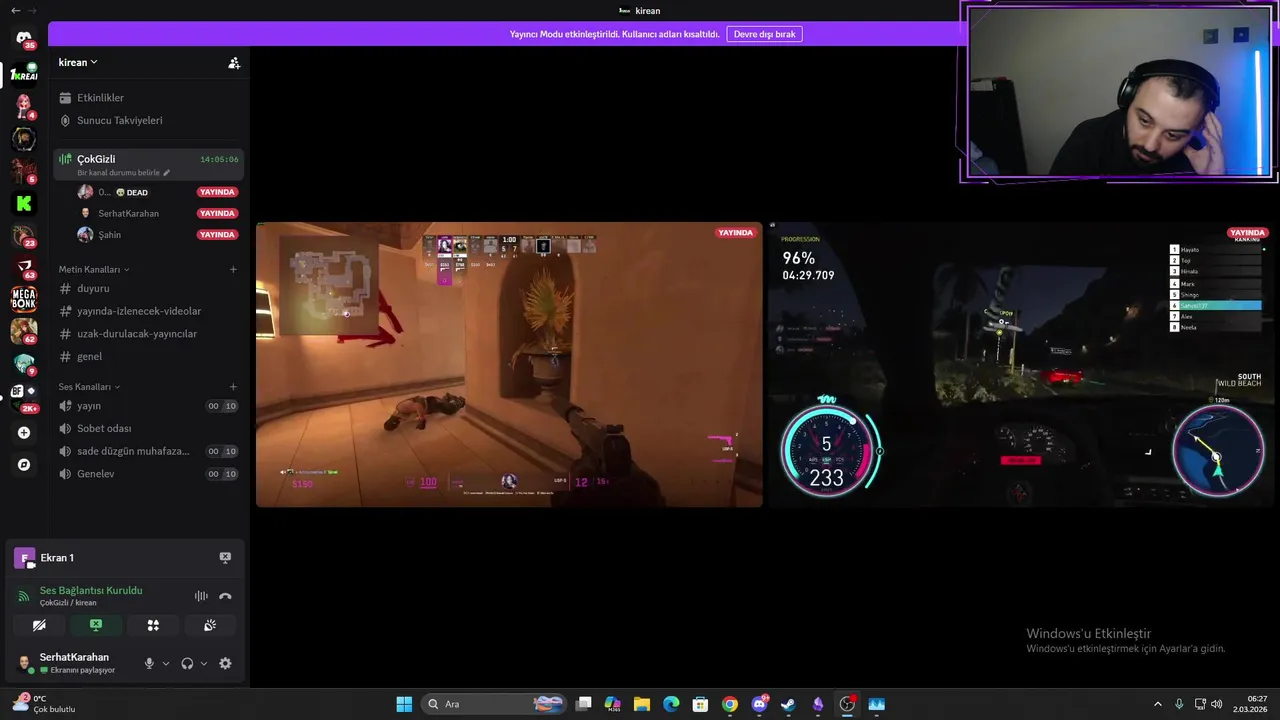
Task: Join the Sobet odası voice channel
Action: [148, 428]
